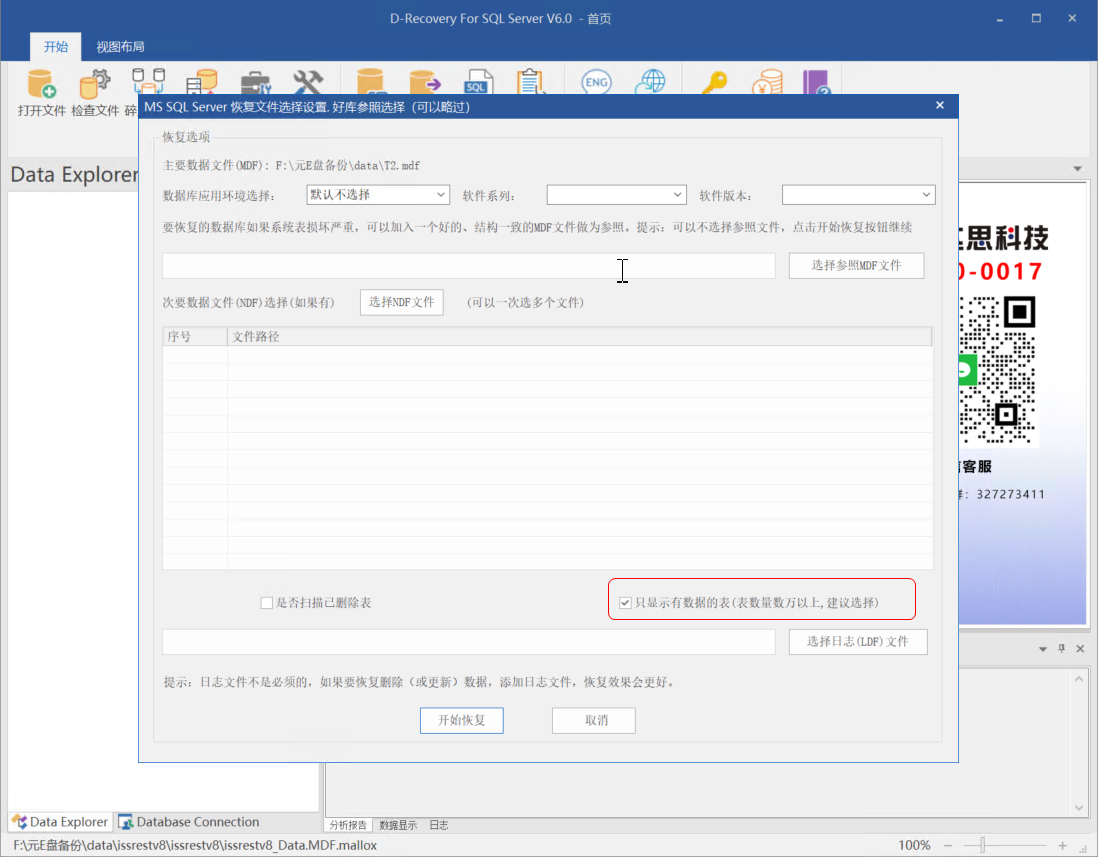Toggle the 是否扫描已删除表 checkbox
This screenshot has height=857, width=1098.
(267, 603)
